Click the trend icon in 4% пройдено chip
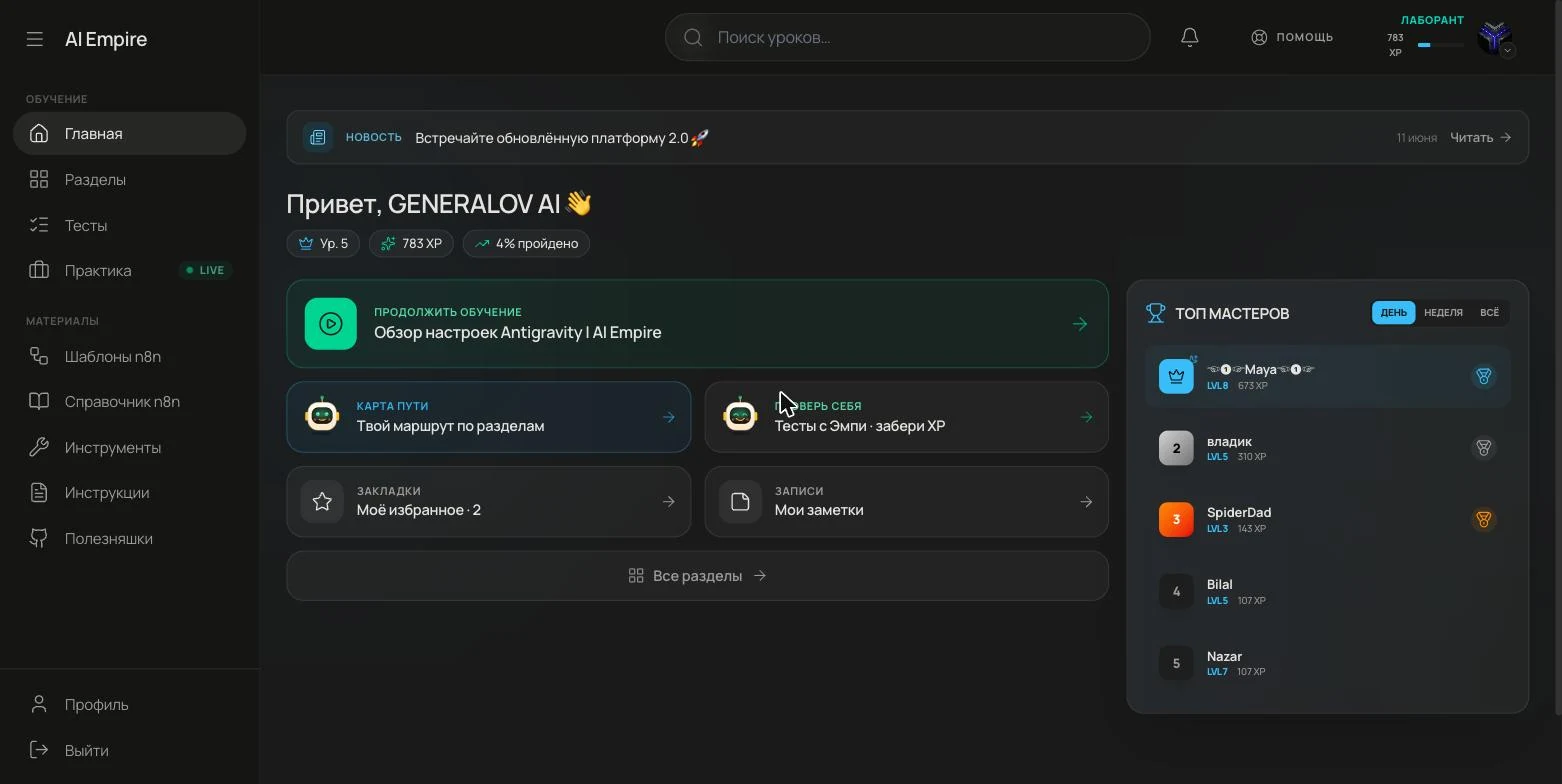The height and width of the screenshot is (784, 1562). [x=482, y=243]
